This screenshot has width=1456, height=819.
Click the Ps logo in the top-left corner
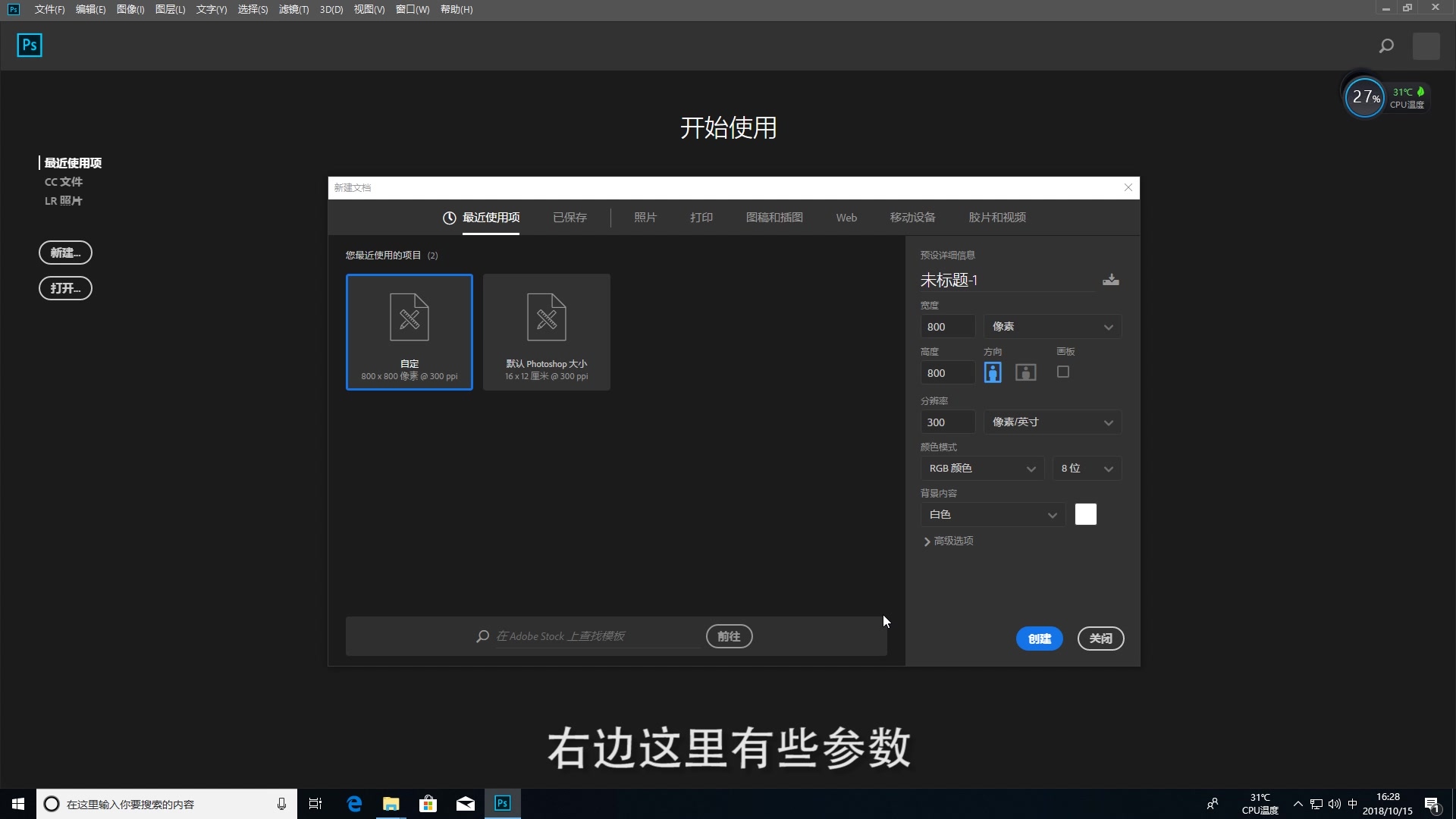click(x=29, y=45)
